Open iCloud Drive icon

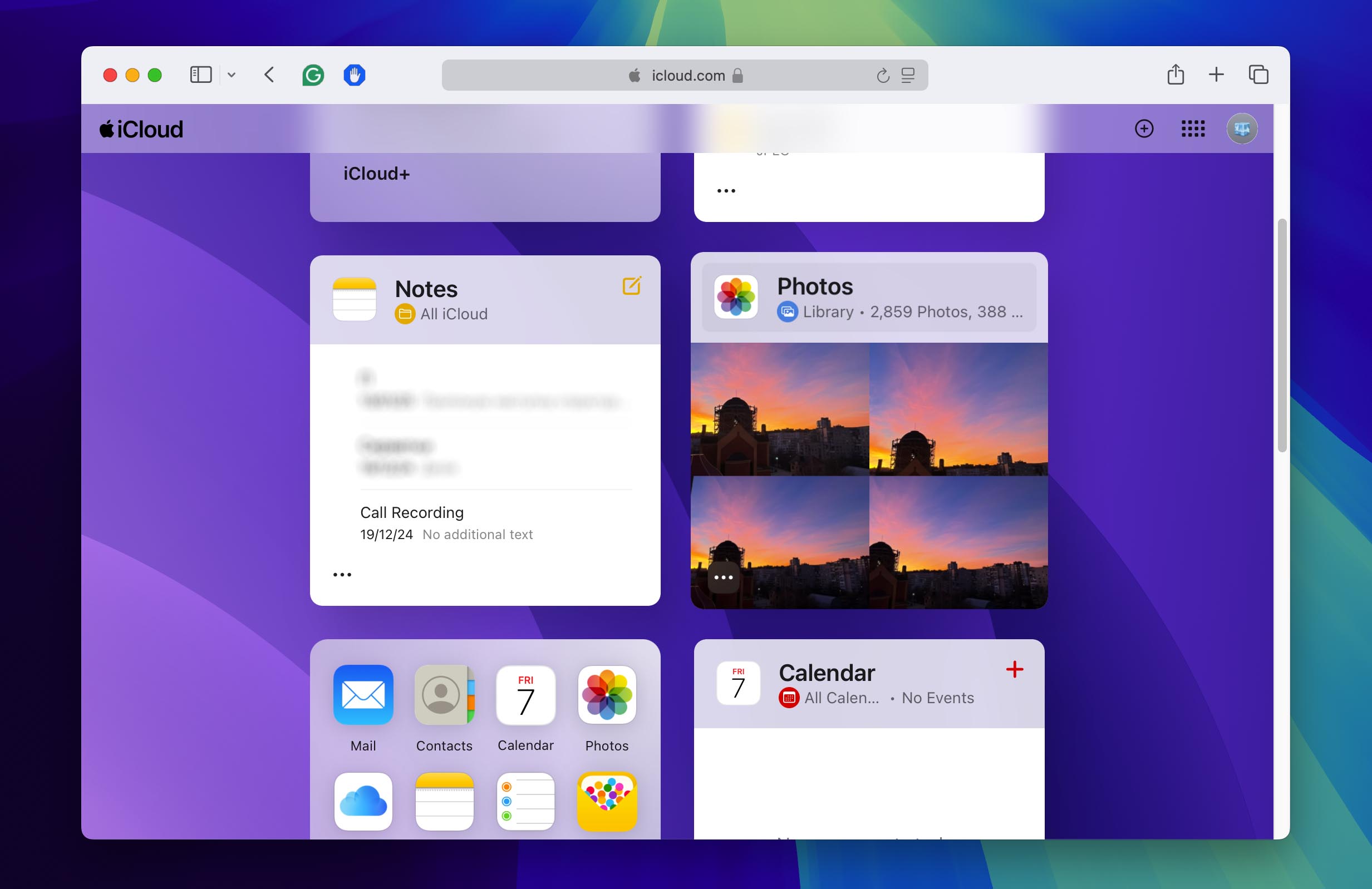(x=363, y=800)
